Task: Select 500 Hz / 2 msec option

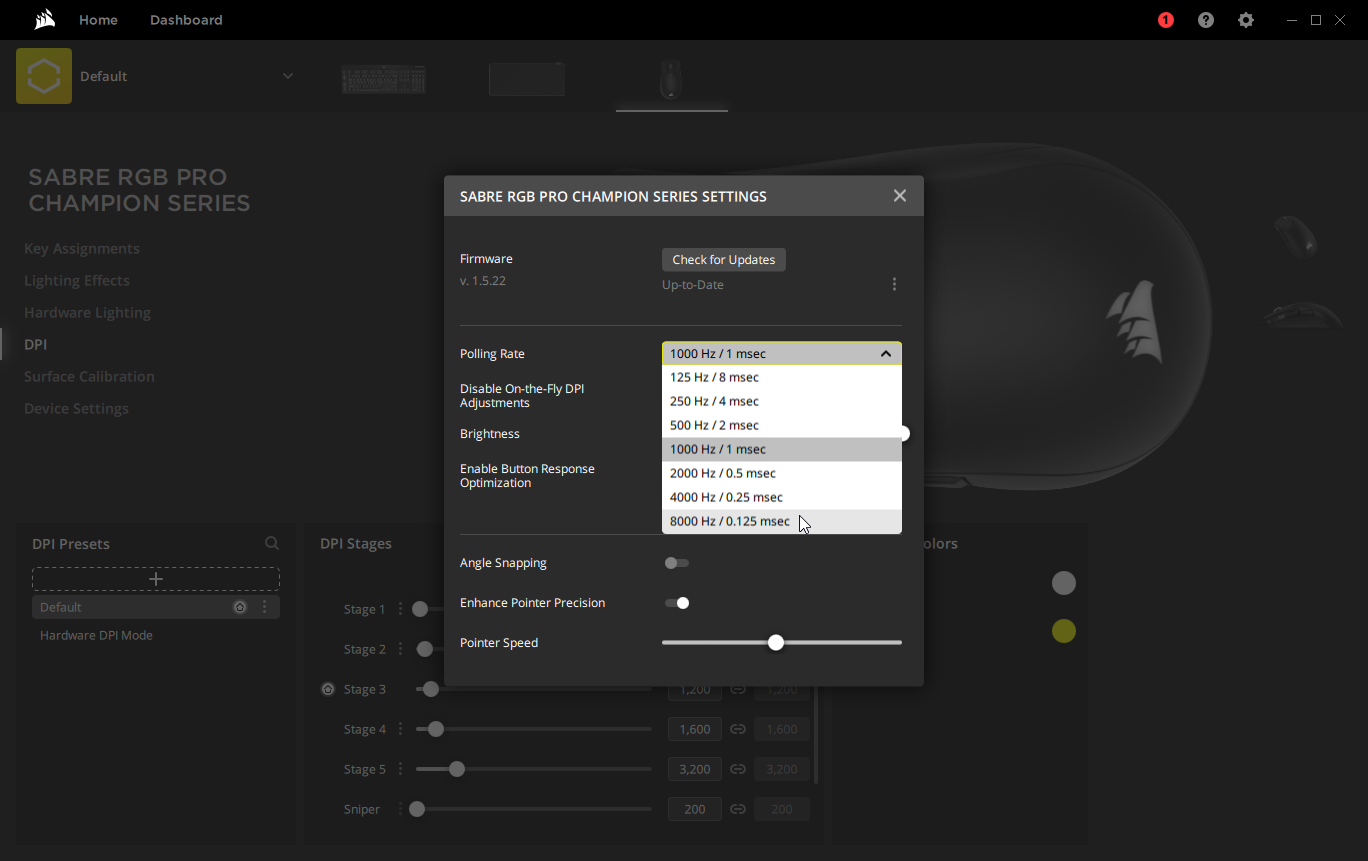Action: (x=782, y=426)
